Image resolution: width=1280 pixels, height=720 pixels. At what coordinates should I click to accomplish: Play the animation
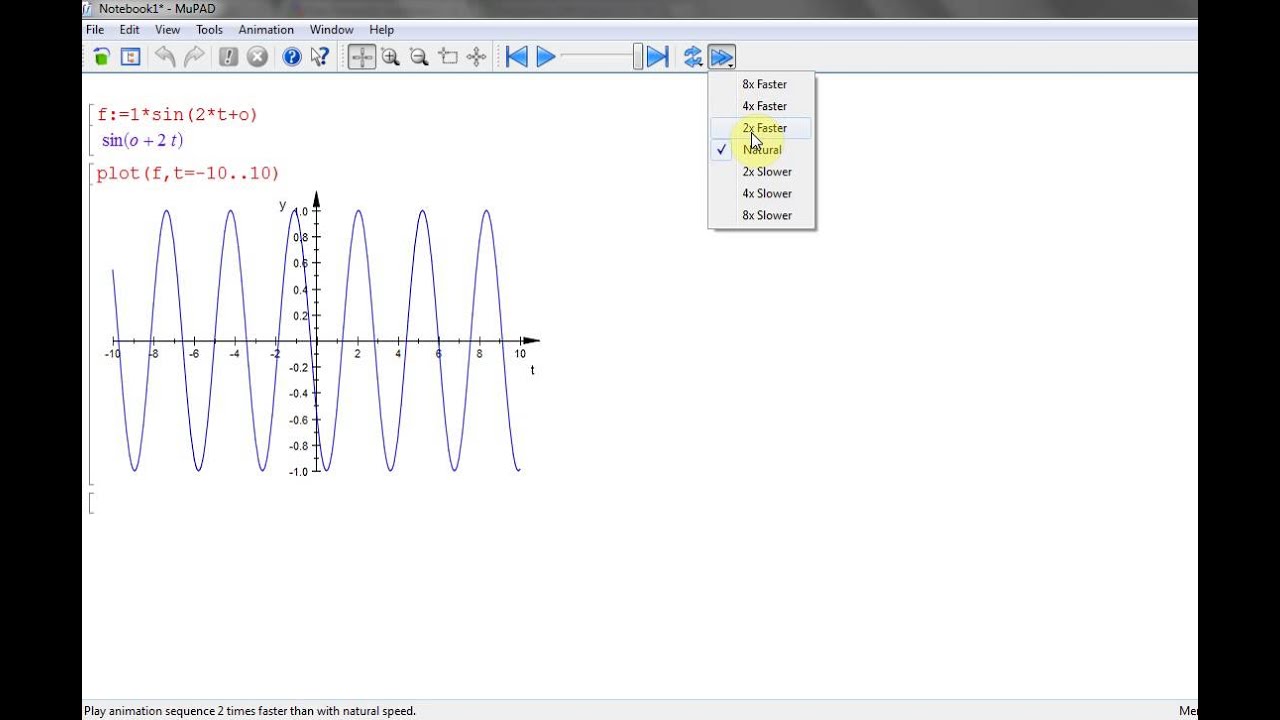(545, 57)
